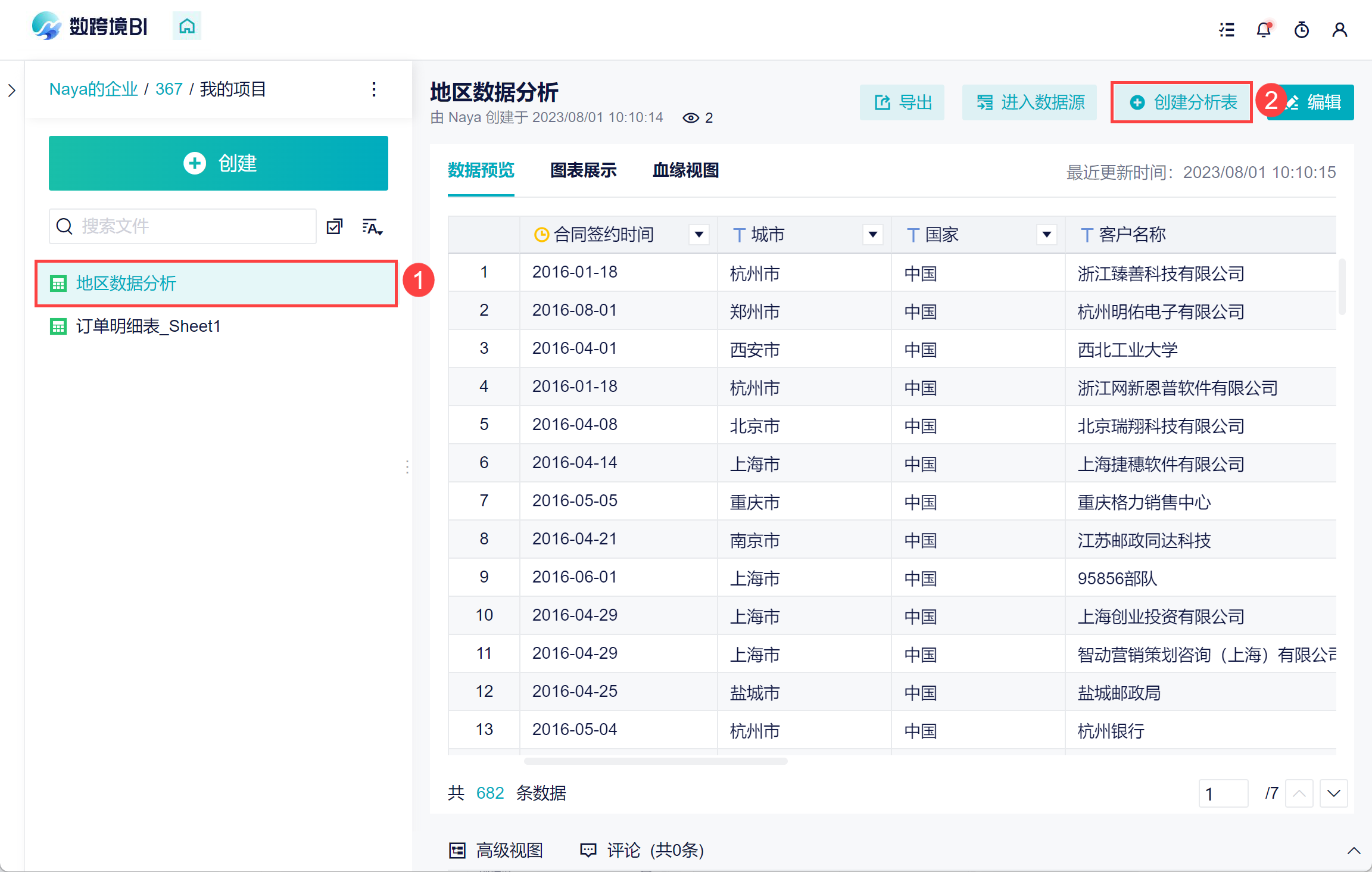Open the task list icon

(x=1226, y=30)
